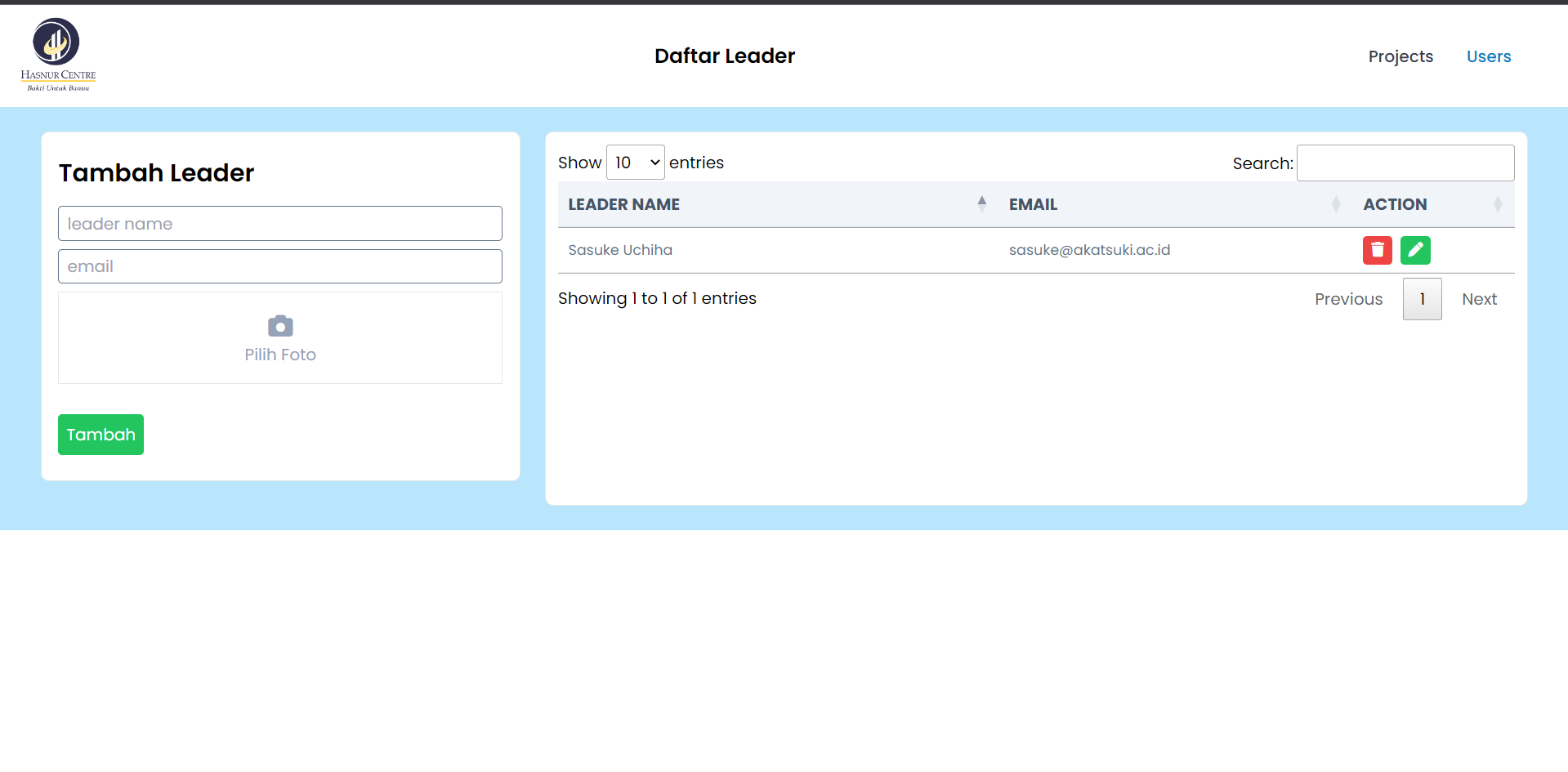The height and width of the screenshot is (772, 1568).
Task: Go to the Previous page
Action: (x=1348, y=299)
